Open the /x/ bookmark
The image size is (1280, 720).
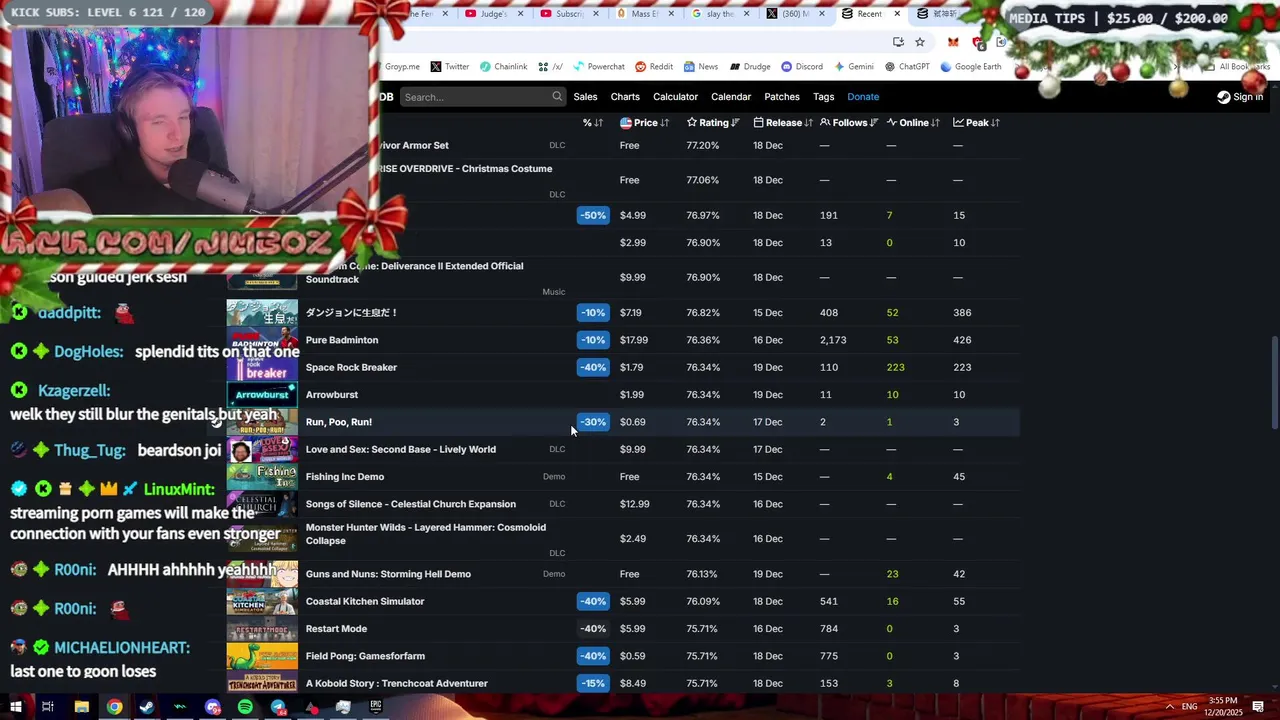(550, 67)
